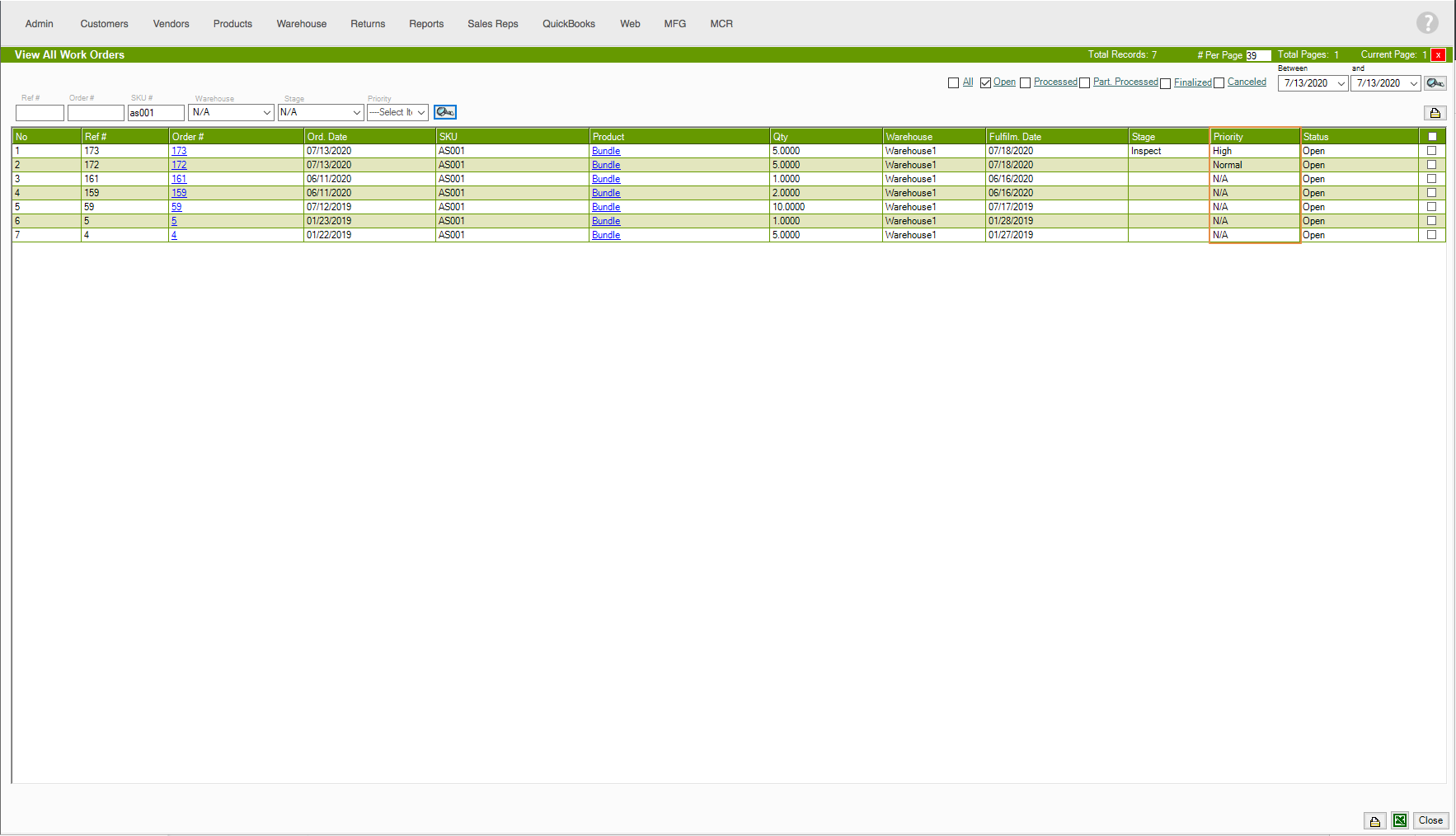Export work orders to Excel
The image size is (1456, 836).
tap(1400, 820)
